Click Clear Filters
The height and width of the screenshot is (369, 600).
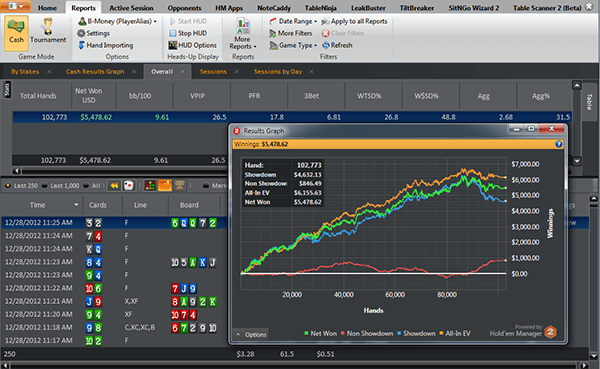coord(343,33)
